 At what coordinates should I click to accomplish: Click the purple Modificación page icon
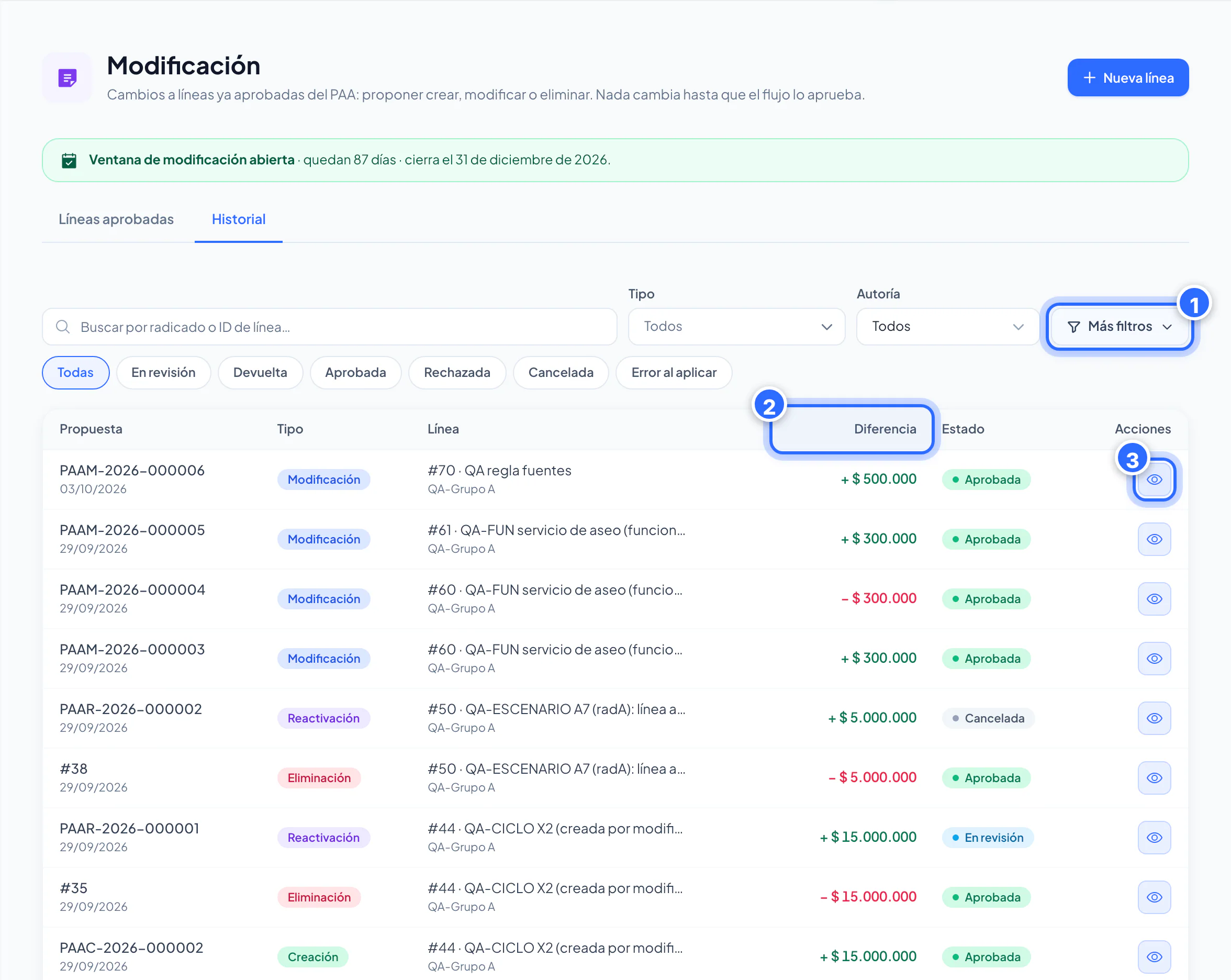coord(68,77)
